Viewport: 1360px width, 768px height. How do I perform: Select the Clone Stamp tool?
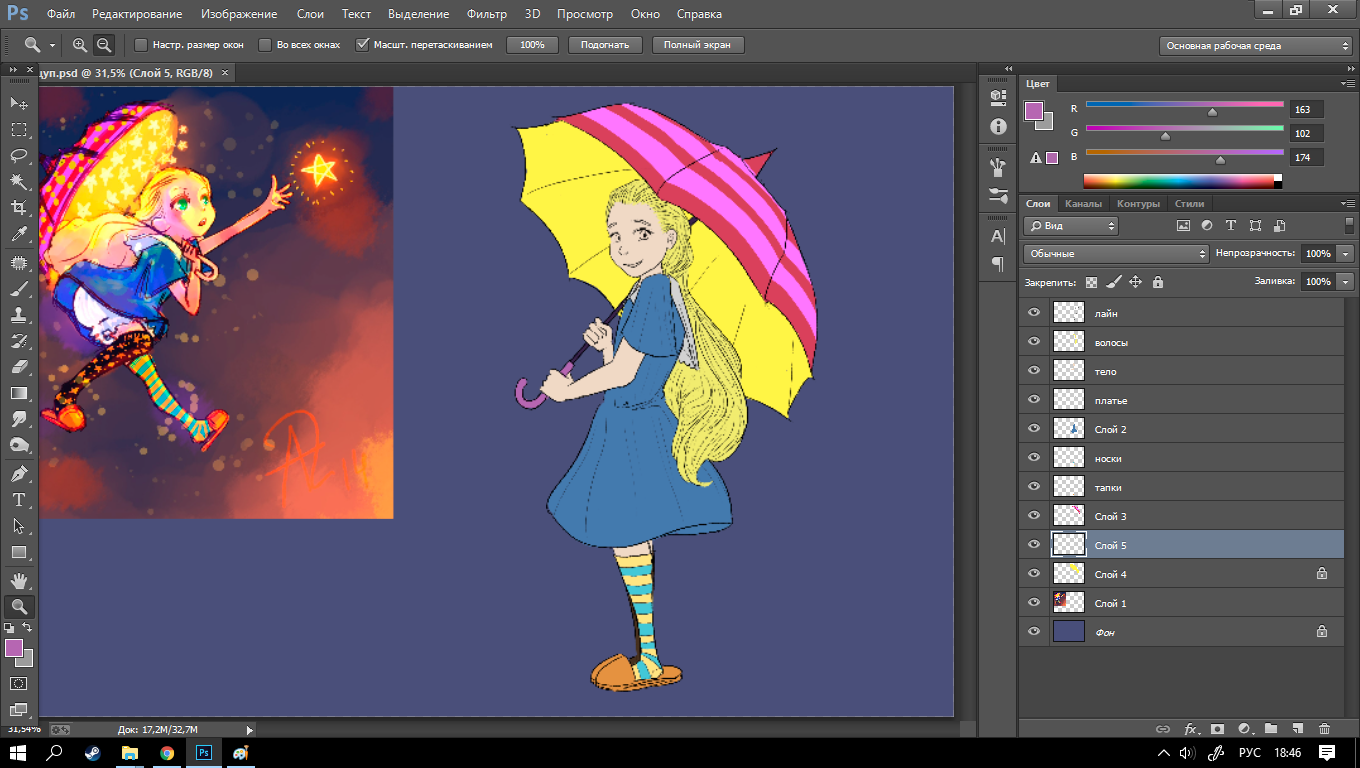click(19, 315)
